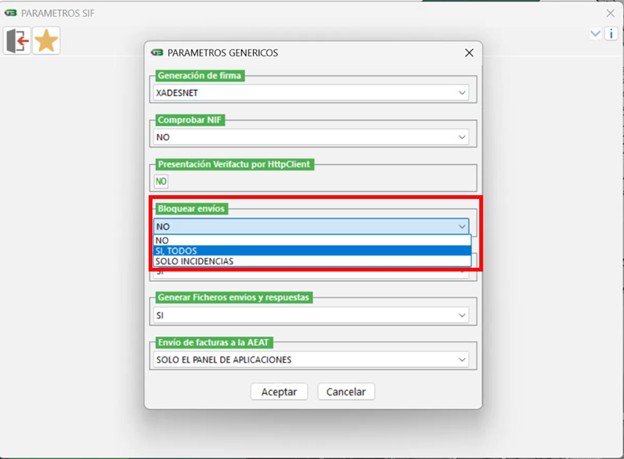The width and height of the screenshot is (624, 459).
Task: Open Generar Ficheros envíos y respuestas dropdown
Action: [x=461, y=315]
